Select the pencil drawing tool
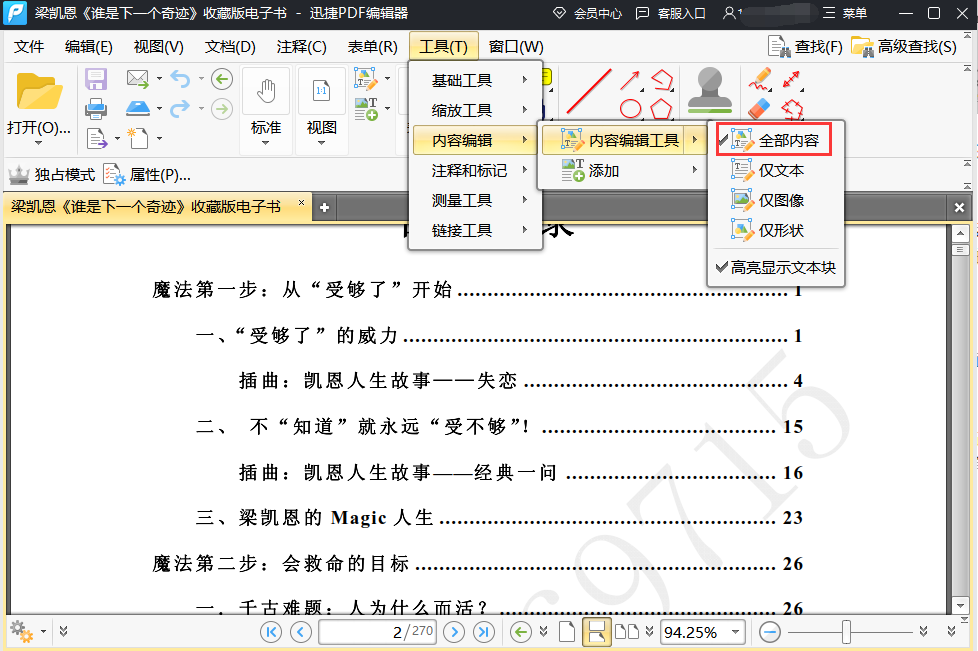This screenshot has height=651, width=978. point(760,79)
